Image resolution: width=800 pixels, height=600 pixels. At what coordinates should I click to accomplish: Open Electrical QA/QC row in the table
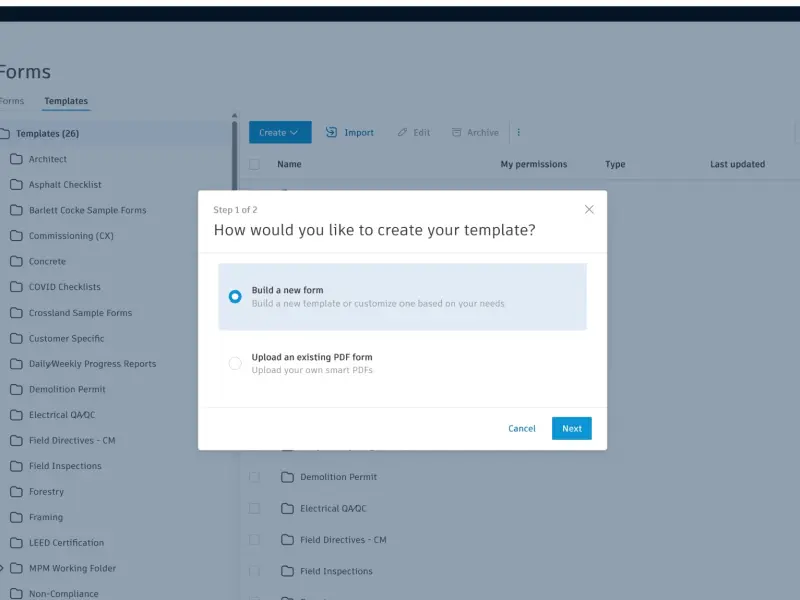[333, 508]
